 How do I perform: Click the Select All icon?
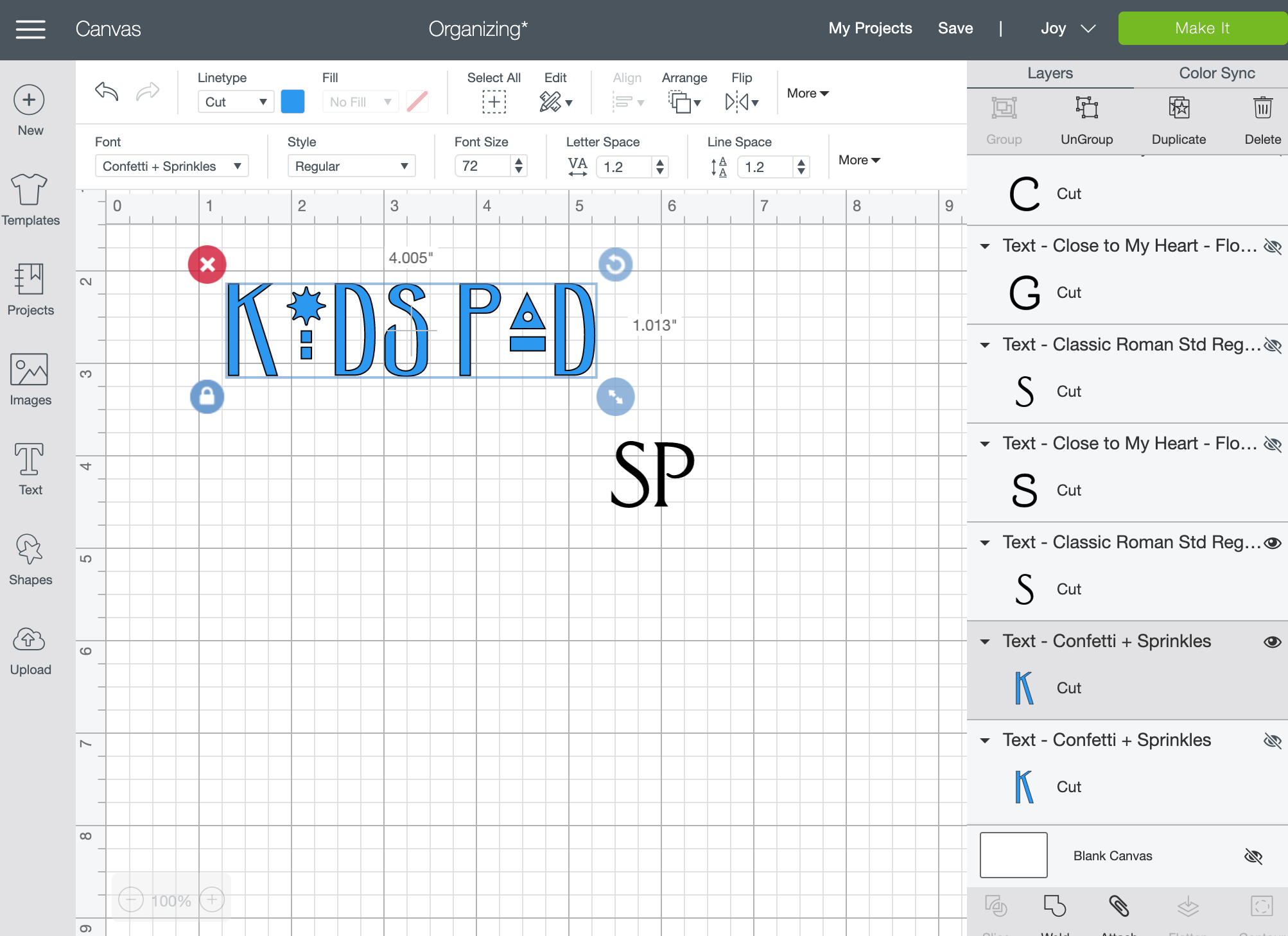point(494,101)
